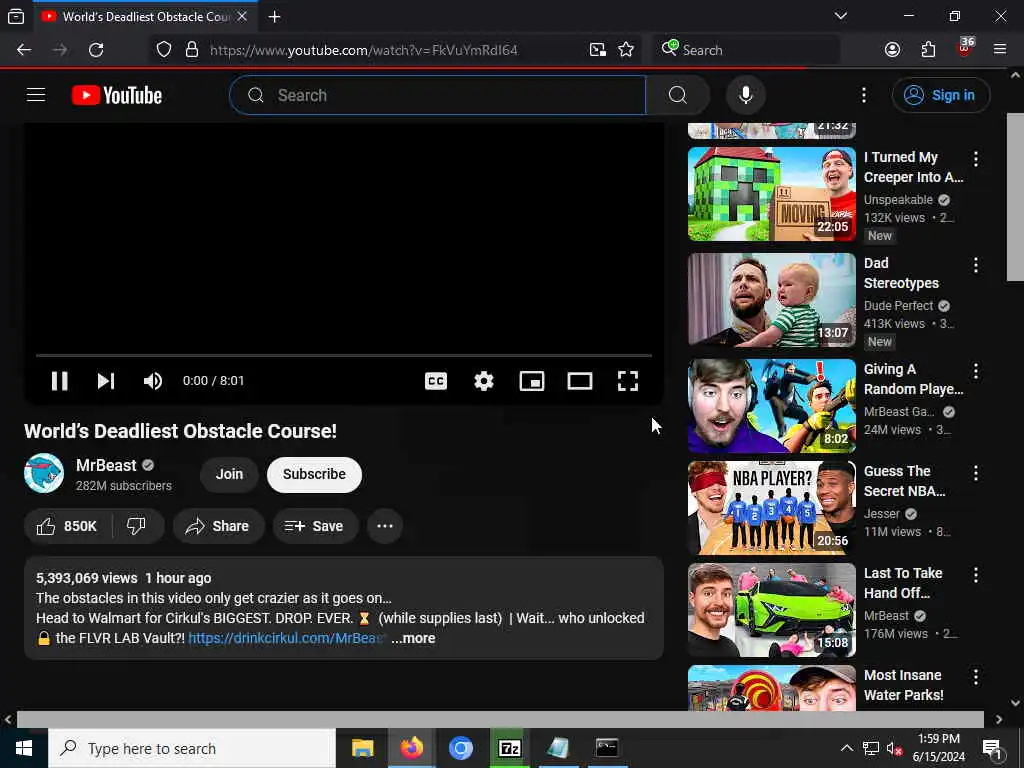Open options menu for Giving A Random Player
1024x768 pixels.
[x=976, y=371]
